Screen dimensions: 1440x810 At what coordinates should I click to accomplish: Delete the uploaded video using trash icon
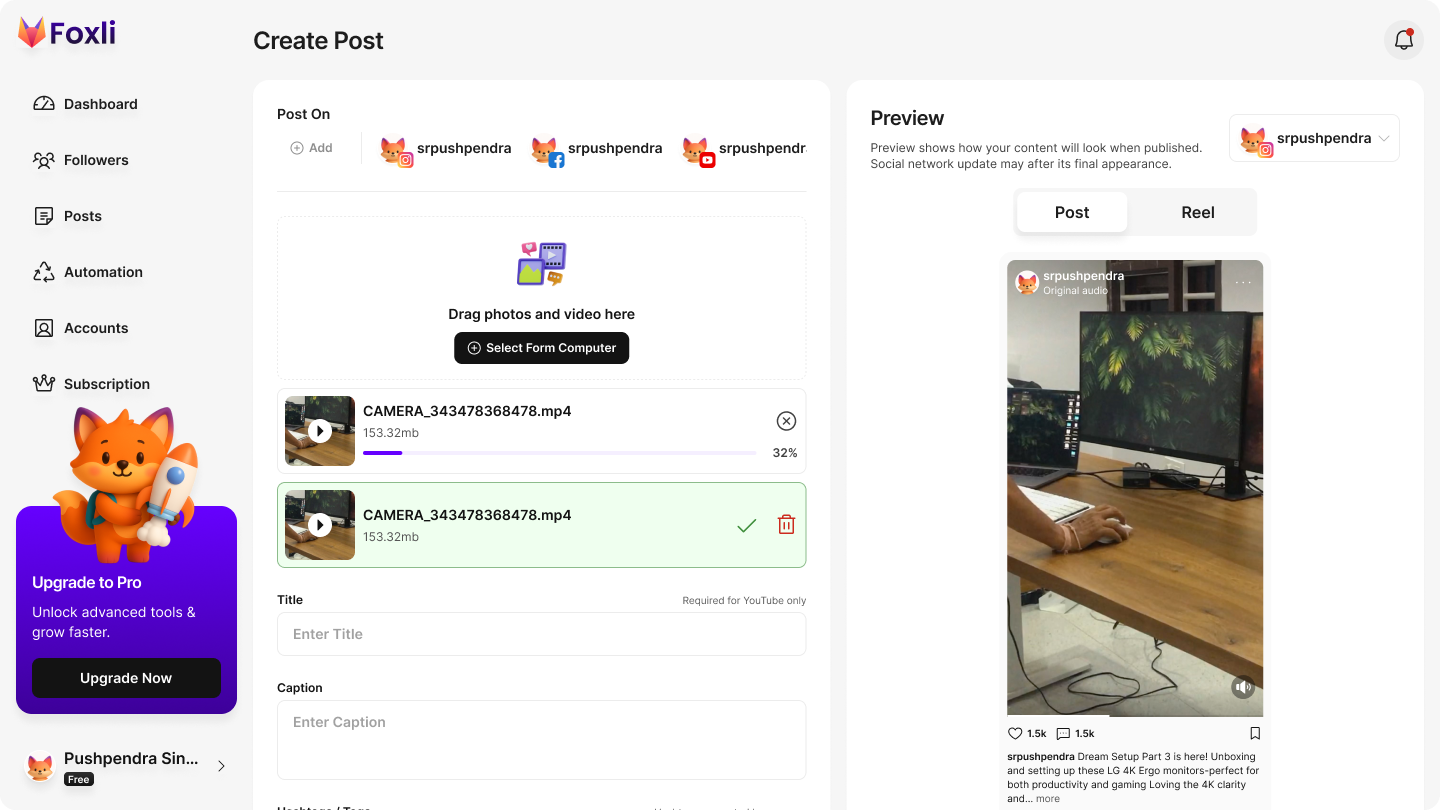(786, 525)
